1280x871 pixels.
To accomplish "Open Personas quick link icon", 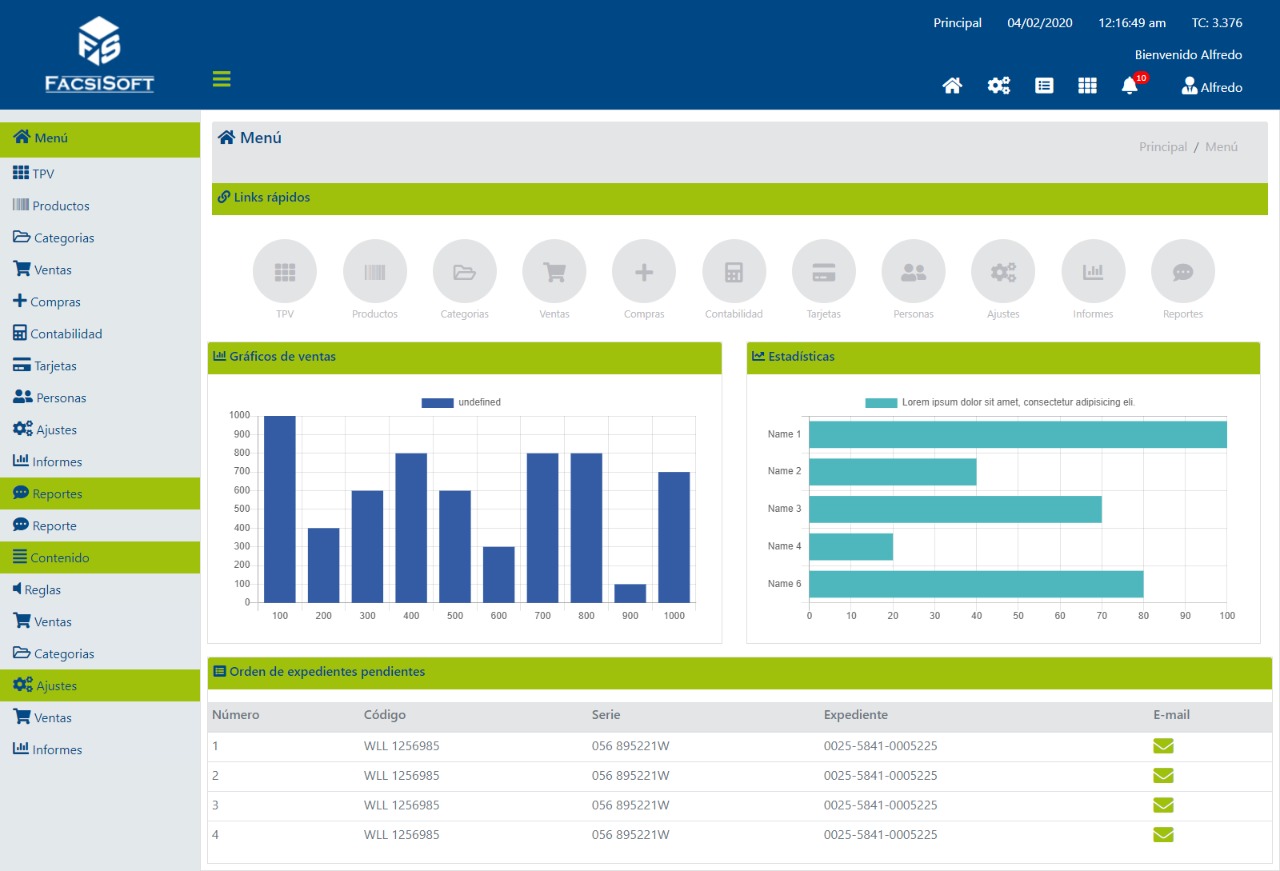I will 913,271.
